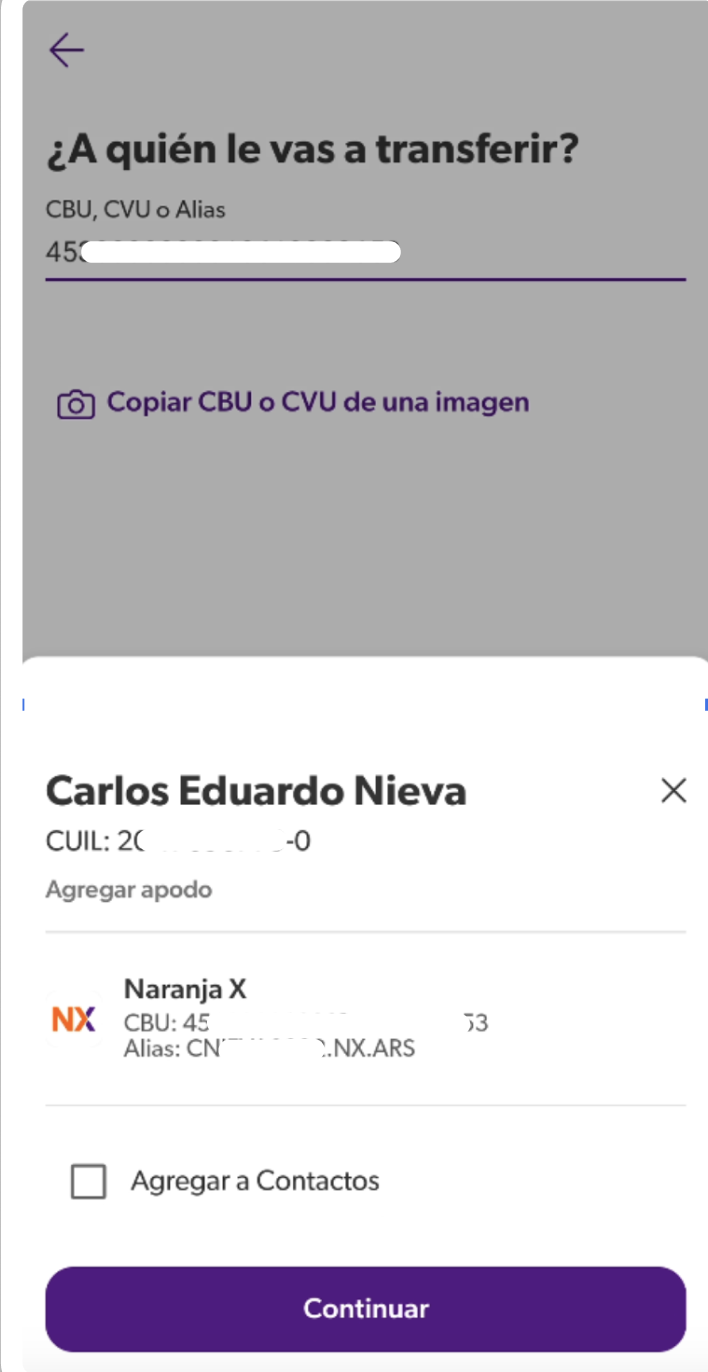Click the "¿A quién le vas a transferir?" heading
708x1372 pixels.
(x=313, y=151)
